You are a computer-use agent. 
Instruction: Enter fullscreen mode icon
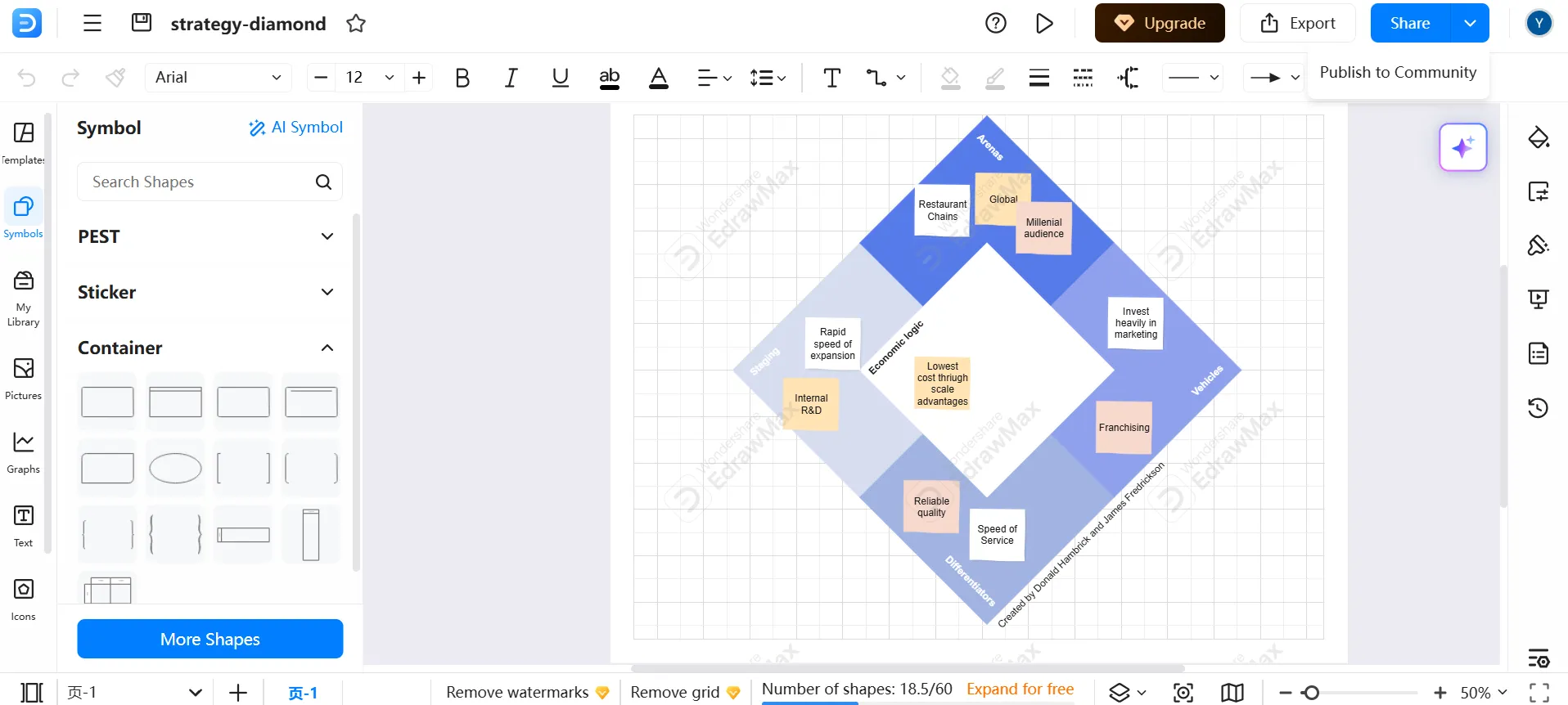click(x=1539, y=693)
